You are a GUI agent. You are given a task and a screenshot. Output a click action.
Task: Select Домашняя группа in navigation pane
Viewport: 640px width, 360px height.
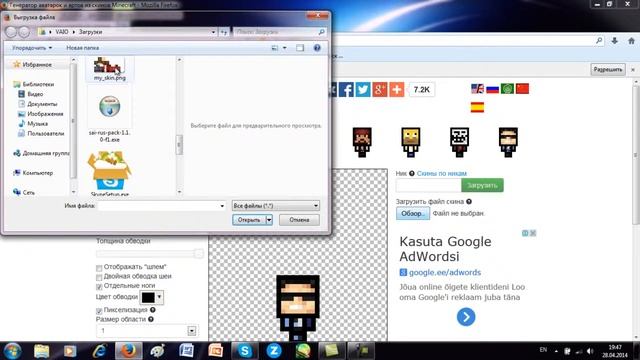pyautogui.click(x=41, y=153)
